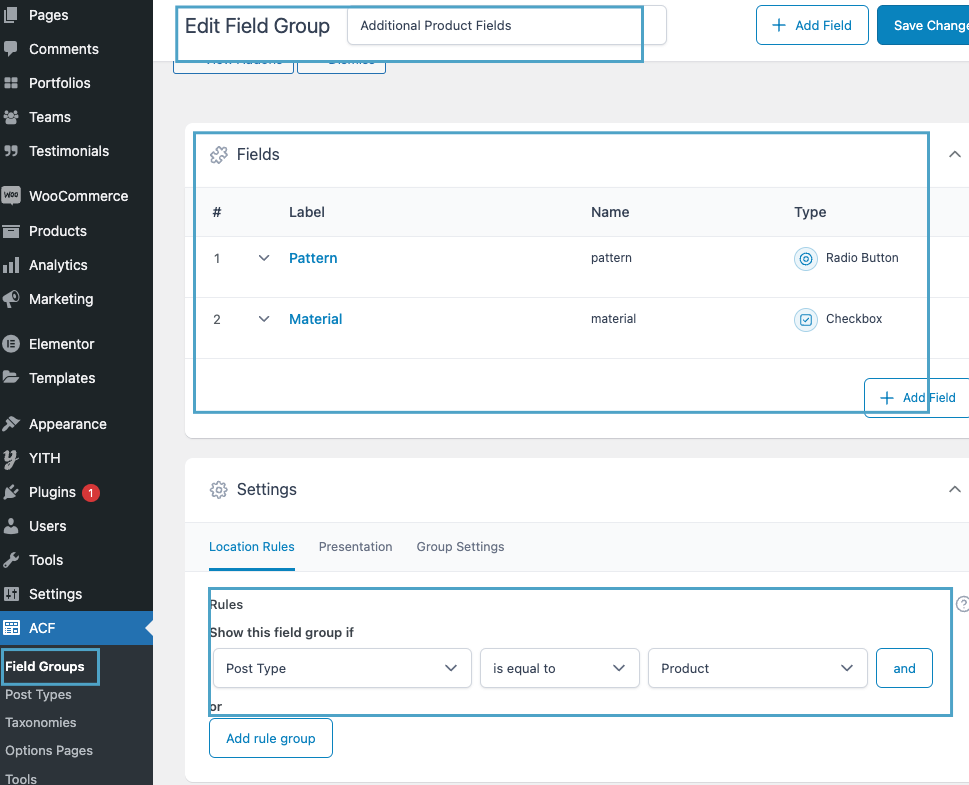Click the help question mark icon beside Rules
969x785 pixels.
[x=962, y=604]
